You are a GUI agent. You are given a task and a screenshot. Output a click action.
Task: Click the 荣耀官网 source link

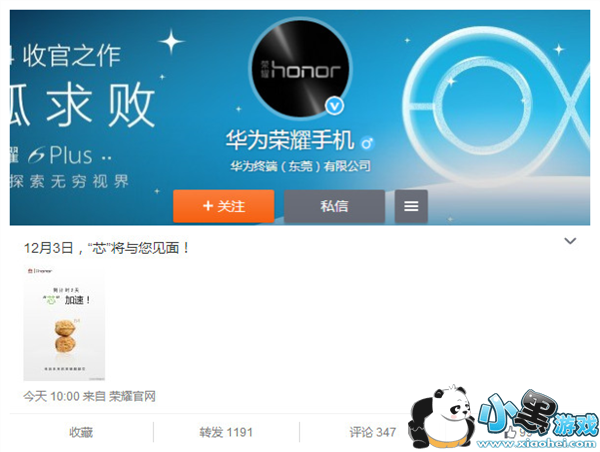pos(132,396)
